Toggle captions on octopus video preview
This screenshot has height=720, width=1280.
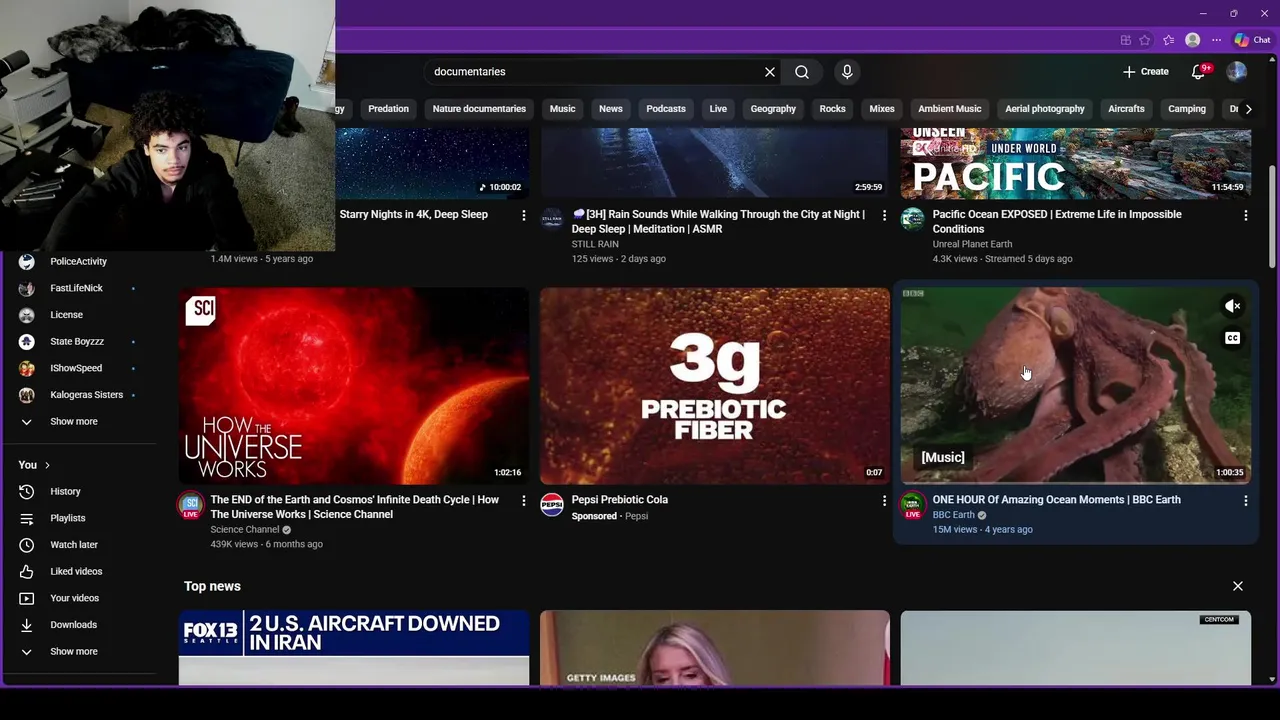click(x=1233, y=338)
